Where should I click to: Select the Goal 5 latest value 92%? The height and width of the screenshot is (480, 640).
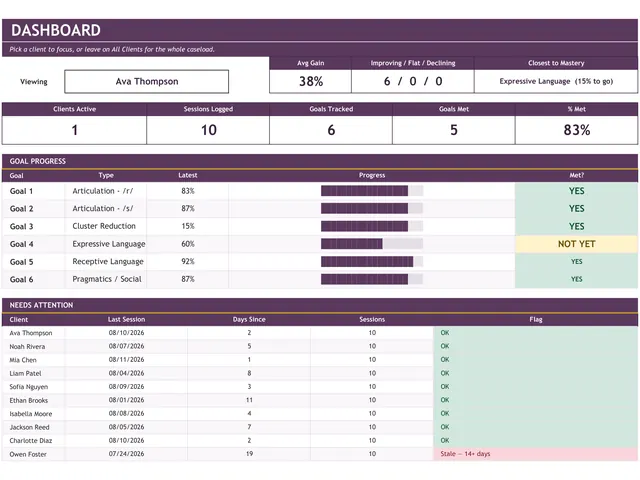coord(188,262)
